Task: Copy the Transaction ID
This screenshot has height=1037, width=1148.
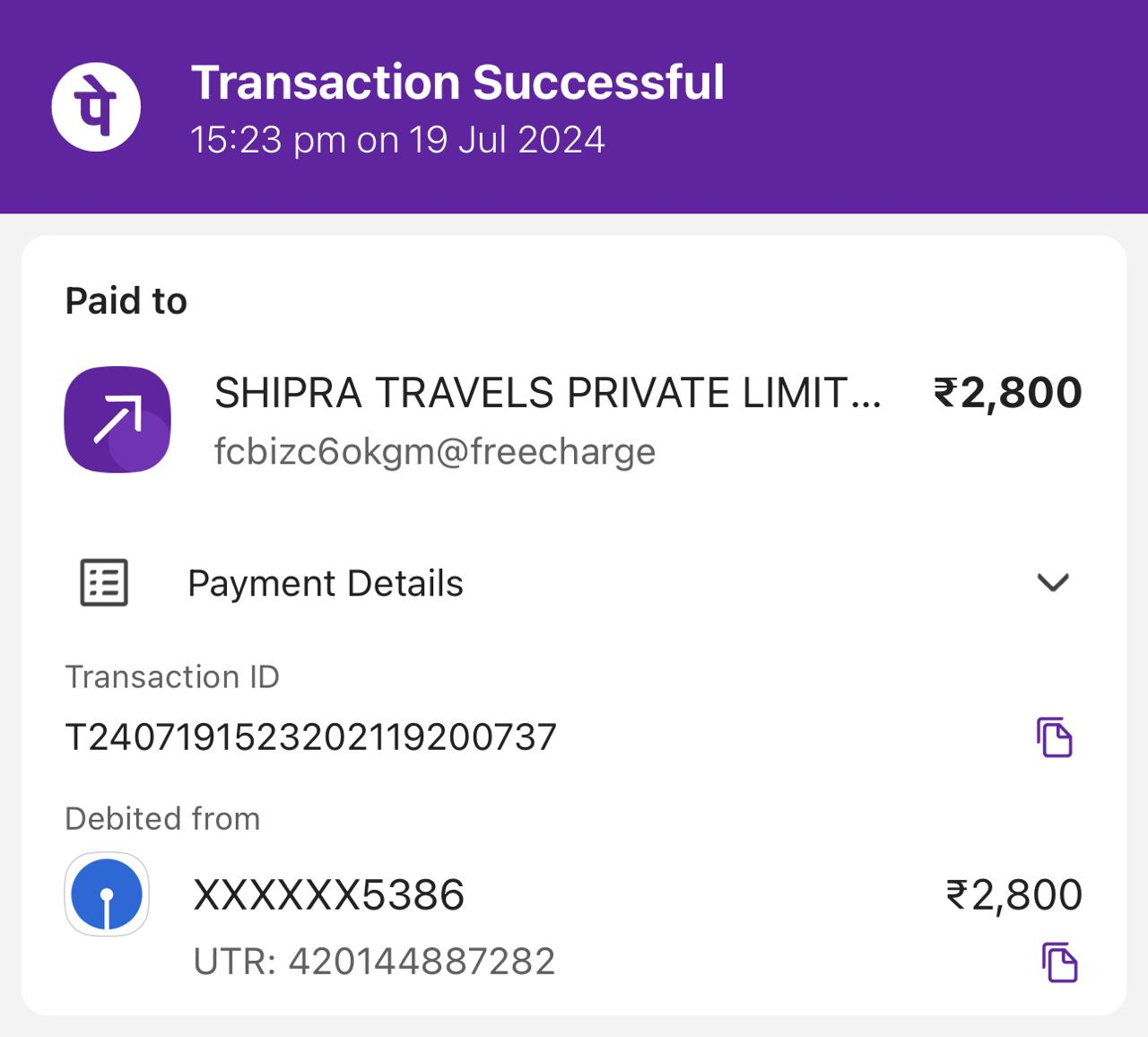Action: (x=1055, y=737)
